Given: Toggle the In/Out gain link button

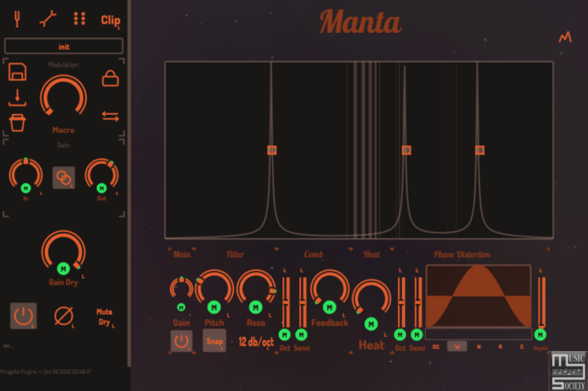Looking at the screenshot, I should (63, 178).
